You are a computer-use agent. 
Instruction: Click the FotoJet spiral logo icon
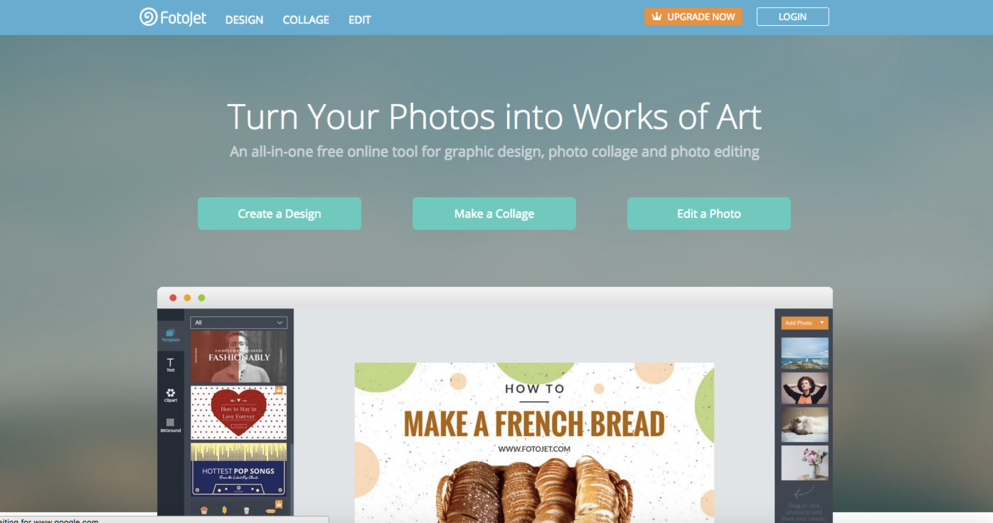pyautogui.click(x=148, y=16)
